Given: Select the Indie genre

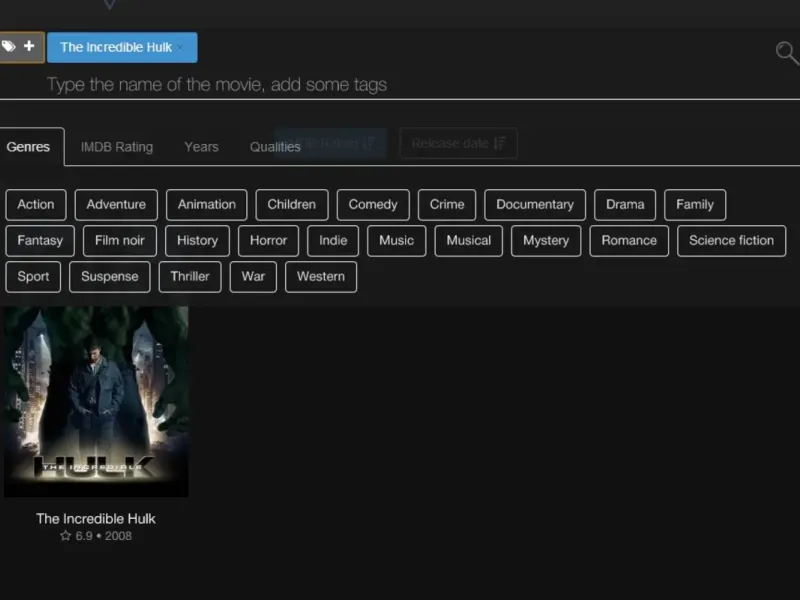Looking at the screenshot, I should pos(333,241).
